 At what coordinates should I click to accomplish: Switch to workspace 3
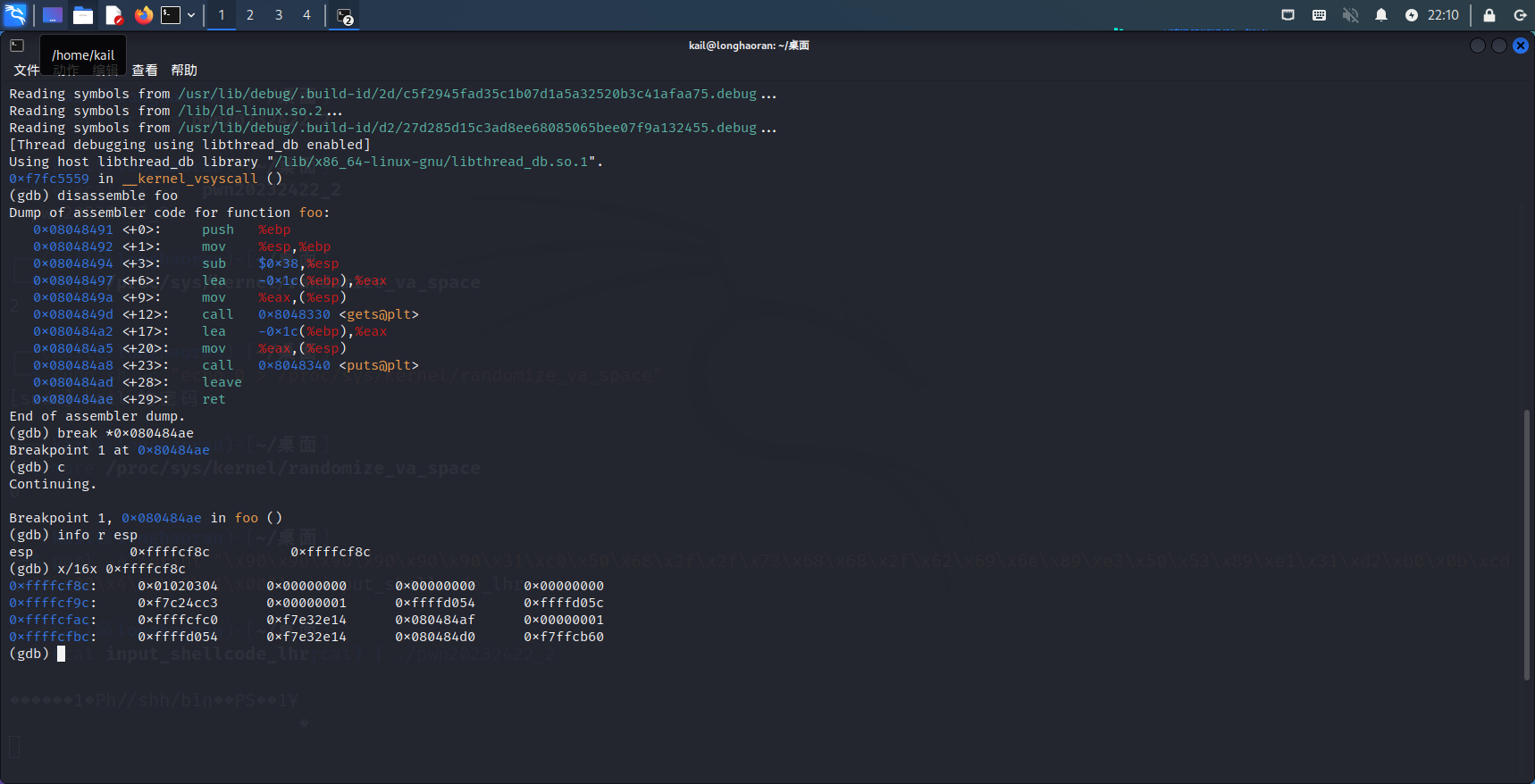(x=279, y=15)
